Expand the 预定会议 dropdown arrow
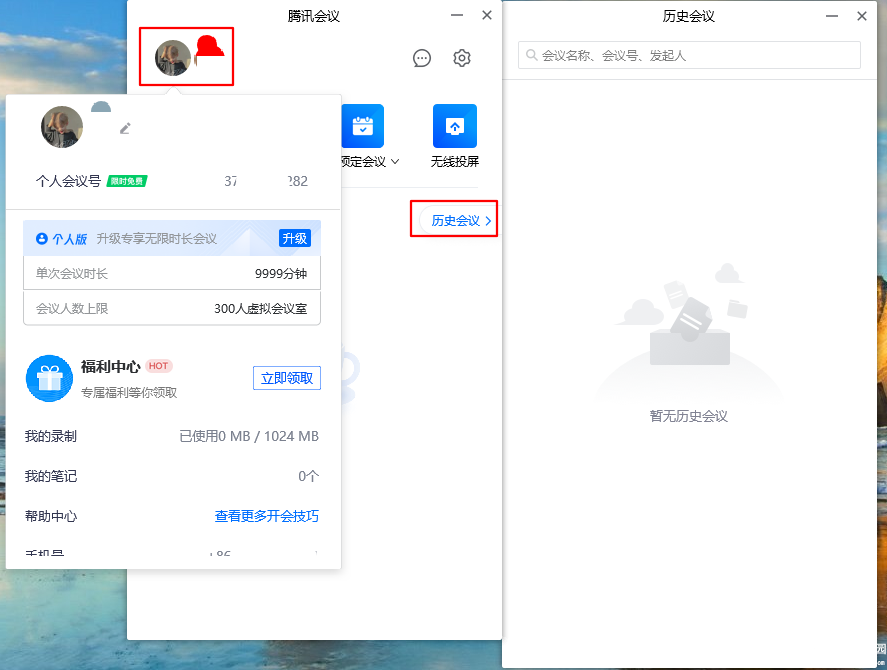887x670 pixels. 395,162
